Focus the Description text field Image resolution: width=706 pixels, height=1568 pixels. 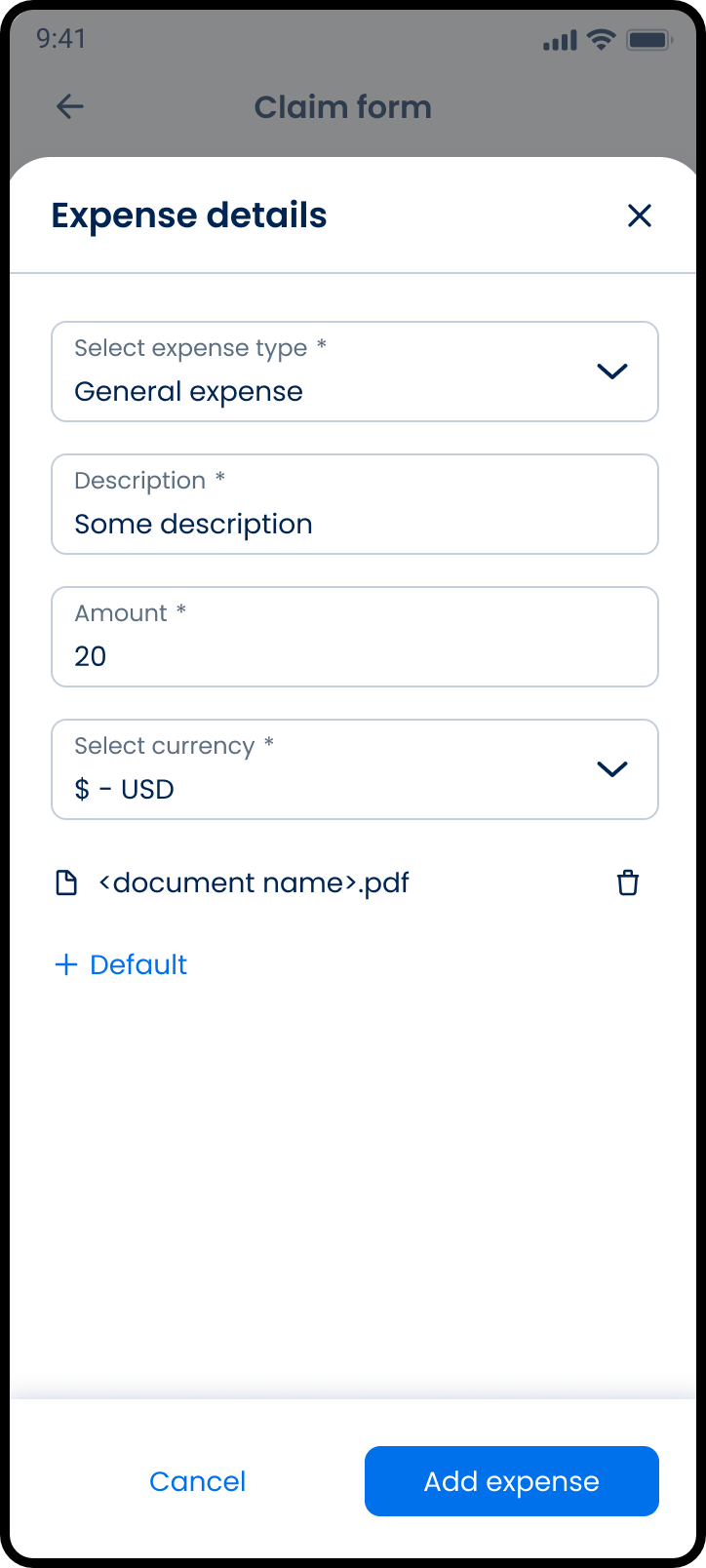(354, 504)
